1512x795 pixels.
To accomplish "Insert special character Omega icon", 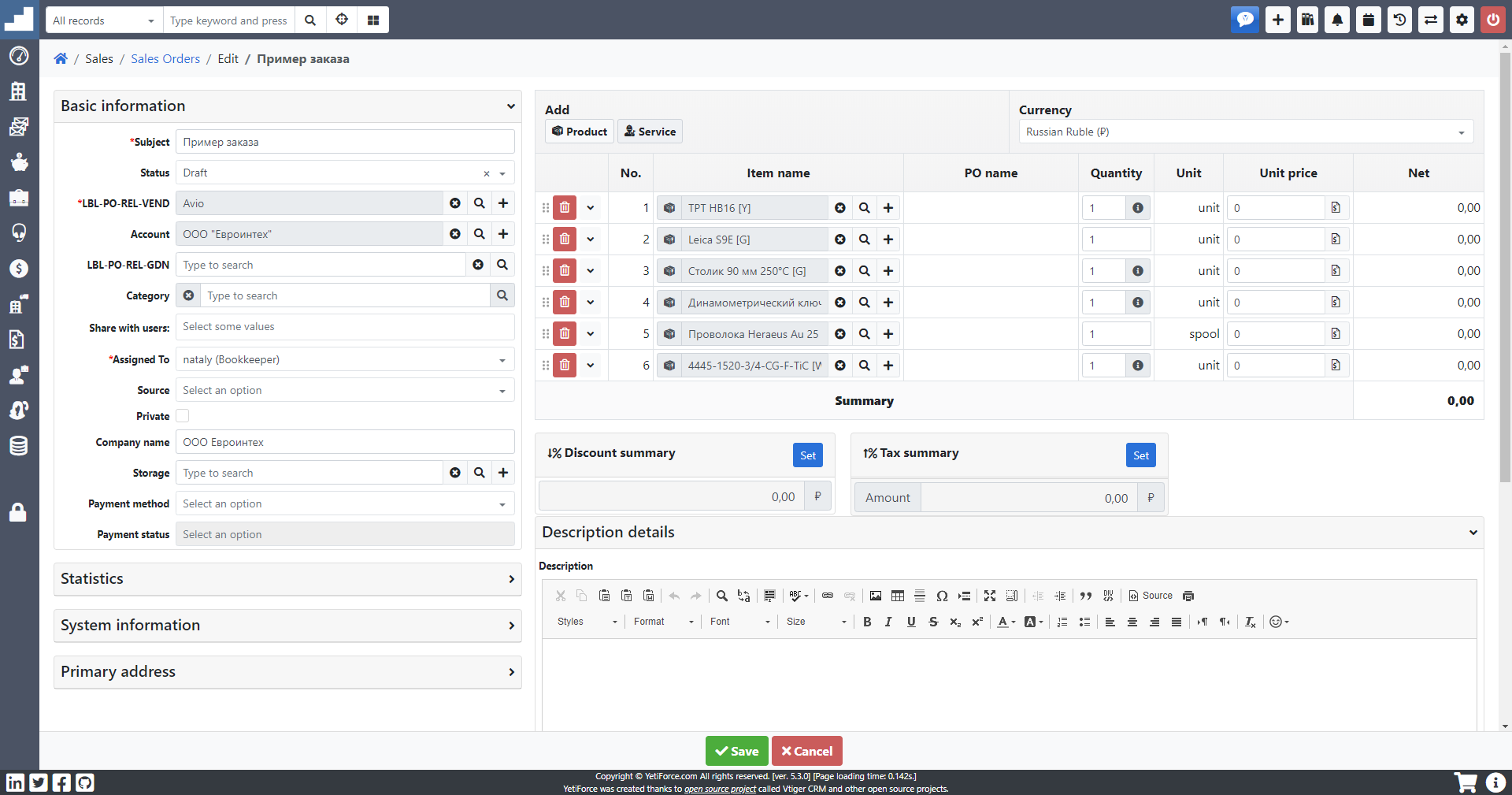I will pos(942,596).
